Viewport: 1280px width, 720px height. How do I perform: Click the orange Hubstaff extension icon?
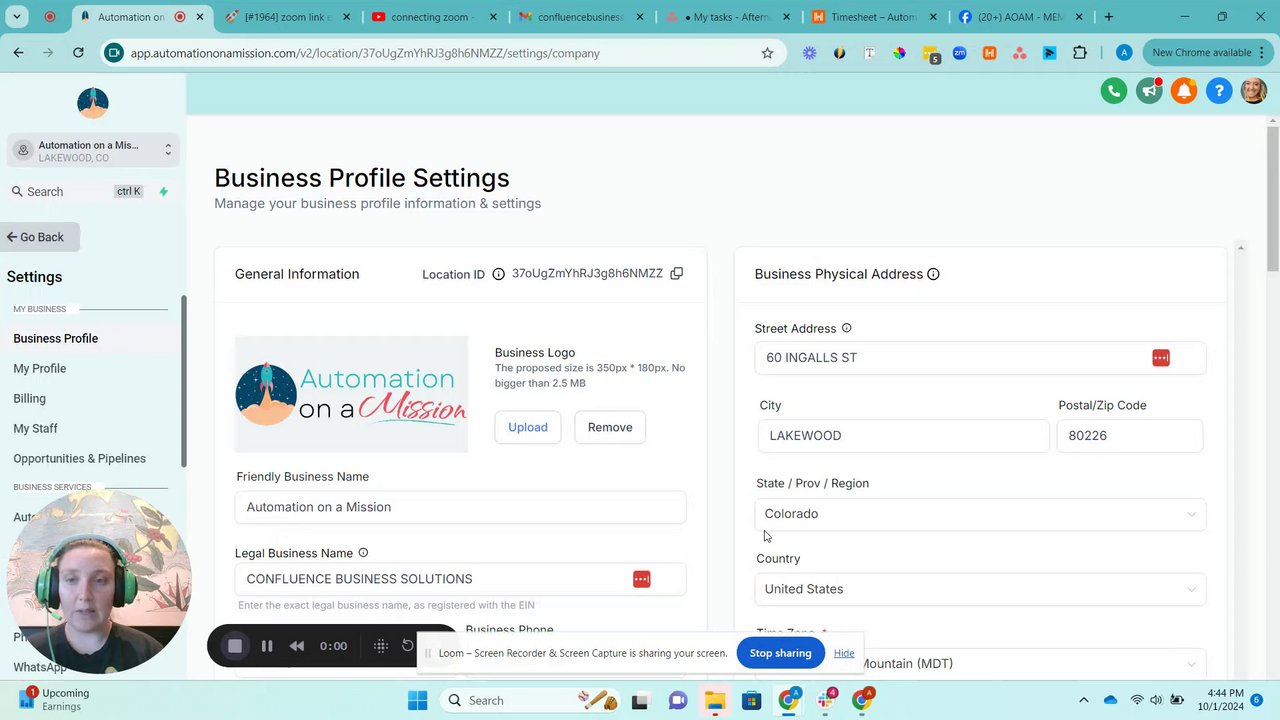989,53
